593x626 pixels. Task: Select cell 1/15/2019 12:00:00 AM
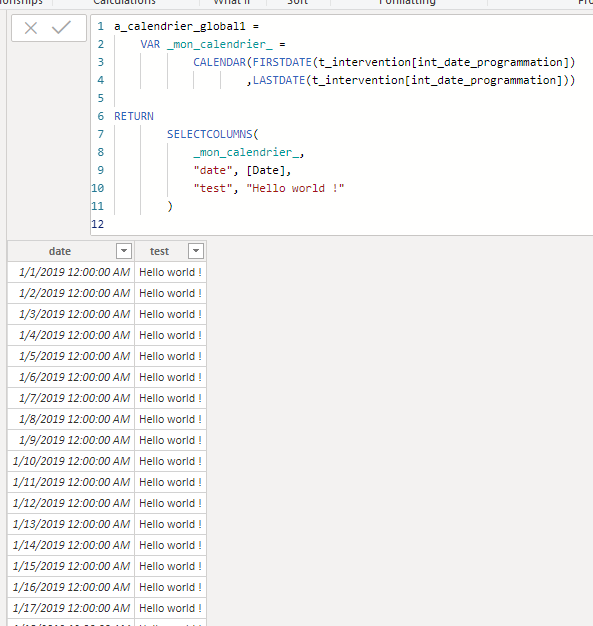[71, 566]
